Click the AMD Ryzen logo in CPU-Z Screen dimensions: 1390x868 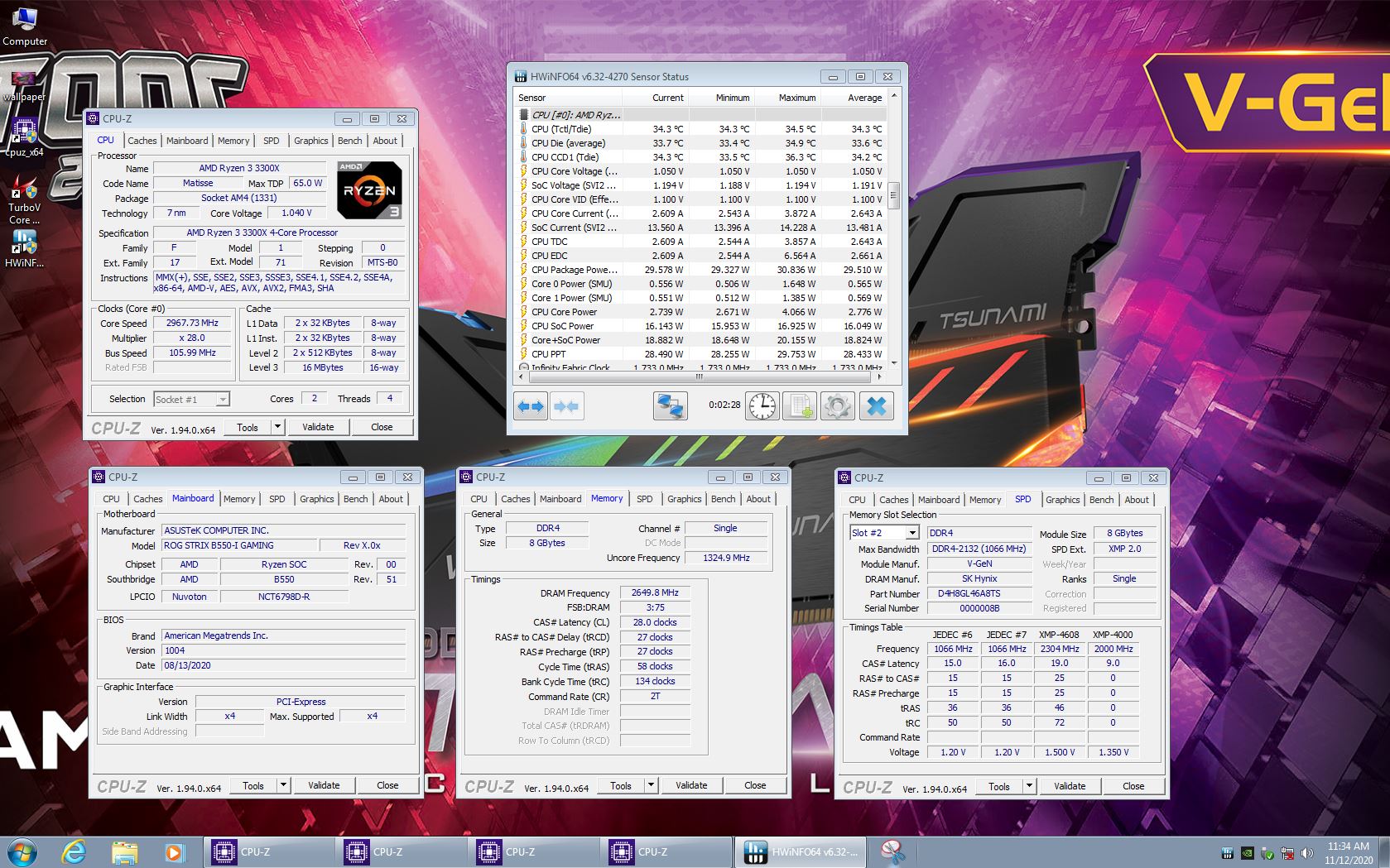pyautogui.click(x=370, y=190)
